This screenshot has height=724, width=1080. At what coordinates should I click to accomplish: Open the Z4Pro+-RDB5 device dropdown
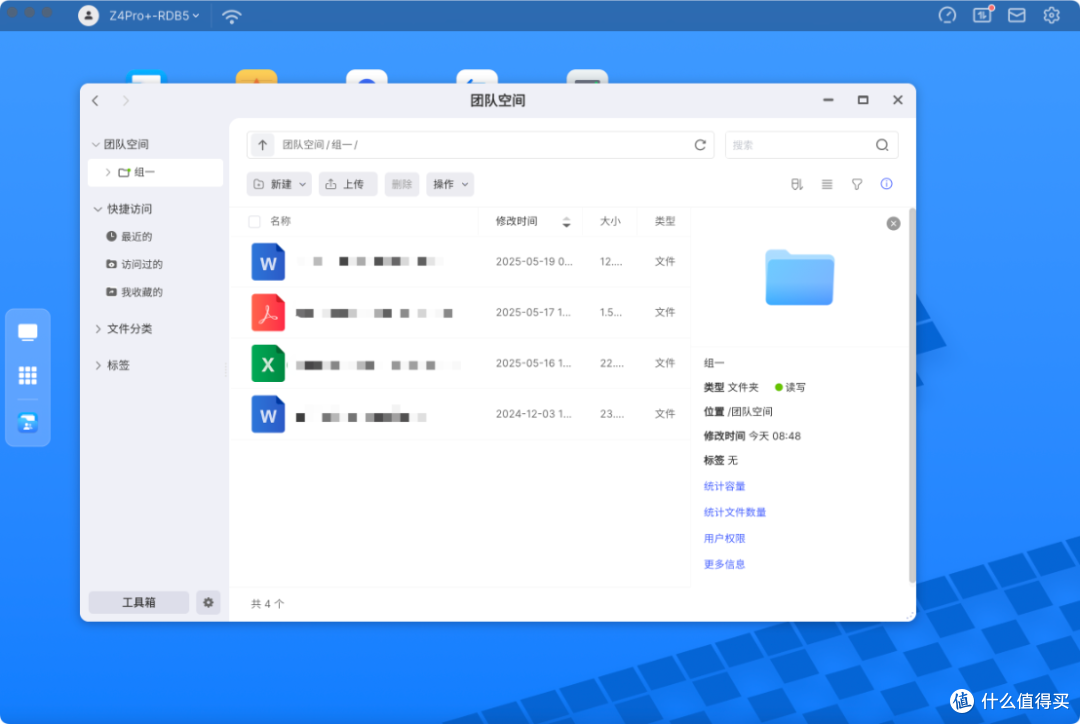click(x=154, y=15)
